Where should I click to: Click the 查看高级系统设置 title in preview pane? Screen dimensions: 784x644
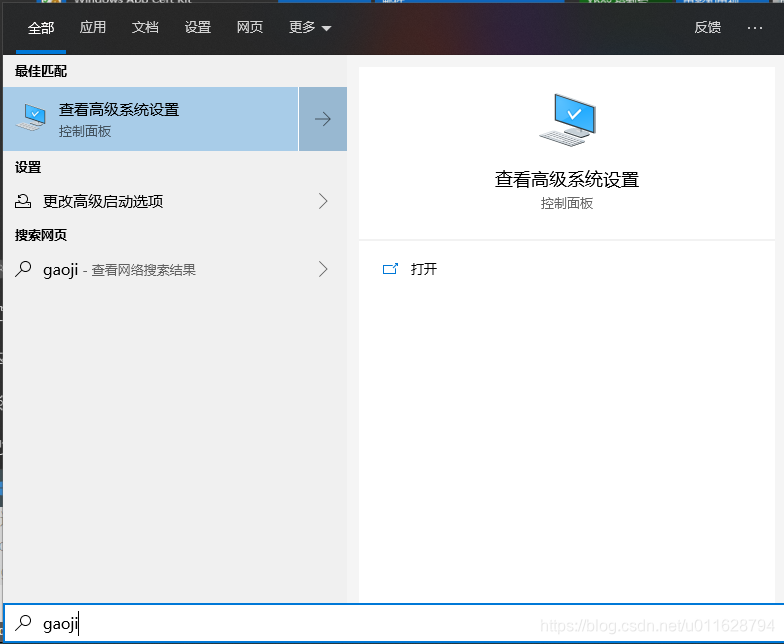(x=567, y=180)
